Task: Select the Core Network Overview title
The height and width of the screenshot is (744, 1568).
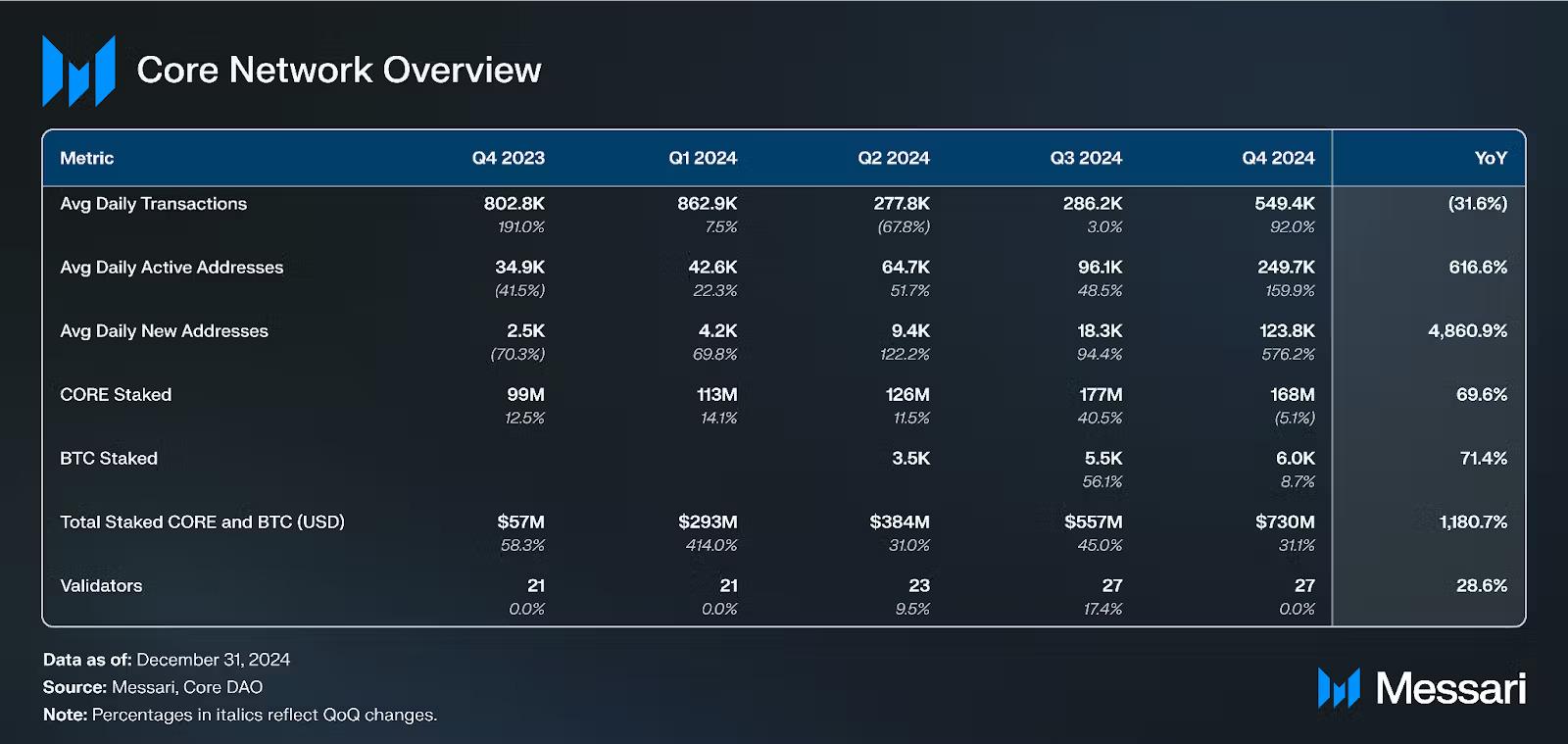Action: click(x=338, y=71)
